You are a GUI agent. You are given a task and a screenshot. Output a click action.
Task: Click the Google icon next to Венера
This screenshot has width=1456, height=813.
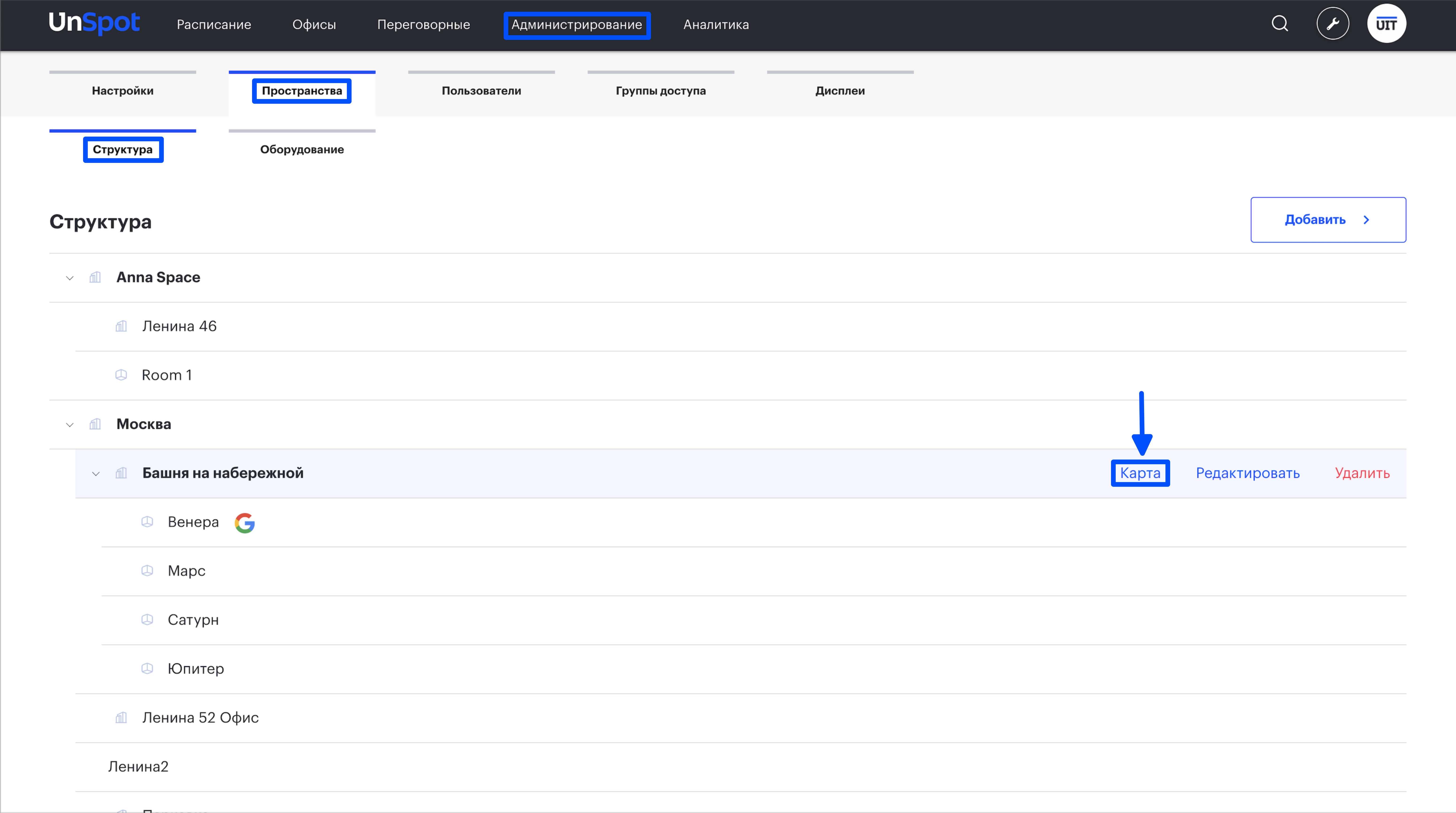tap(245, 522)
